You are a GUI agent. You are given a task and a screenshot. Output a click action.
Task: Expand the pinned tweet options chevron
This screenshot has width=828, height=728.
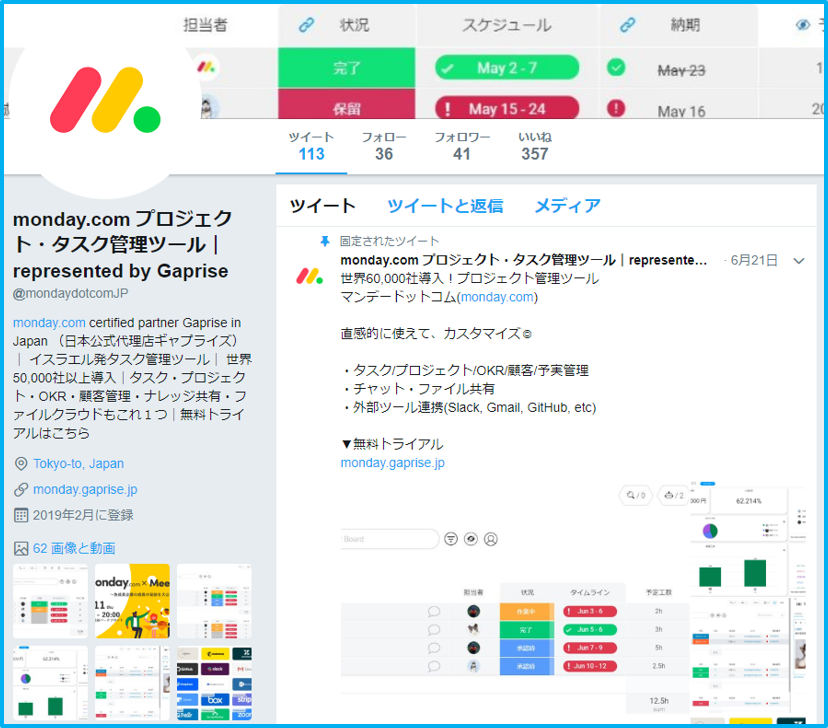pos(798,261)
